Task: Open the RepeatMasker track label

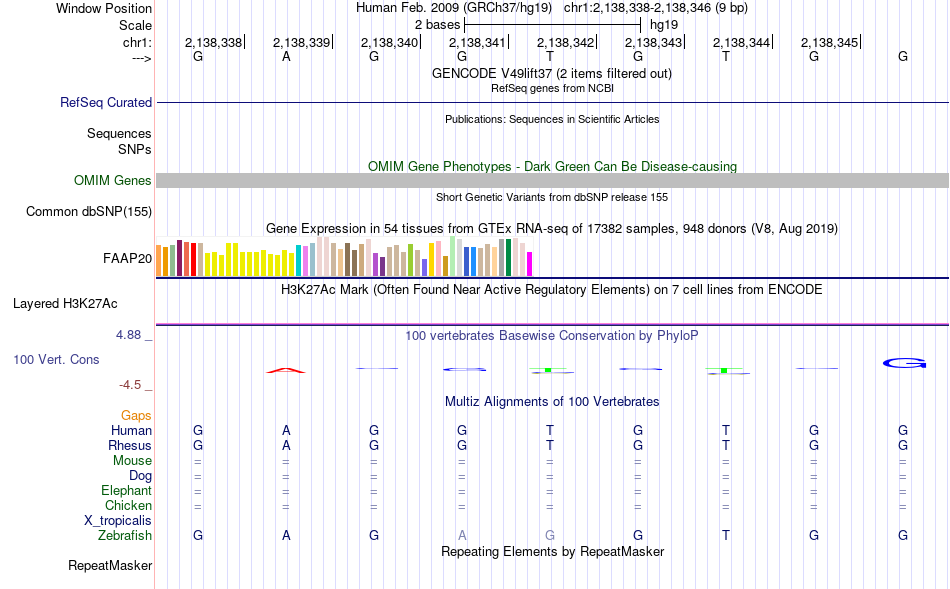Action: click(110, 565)
